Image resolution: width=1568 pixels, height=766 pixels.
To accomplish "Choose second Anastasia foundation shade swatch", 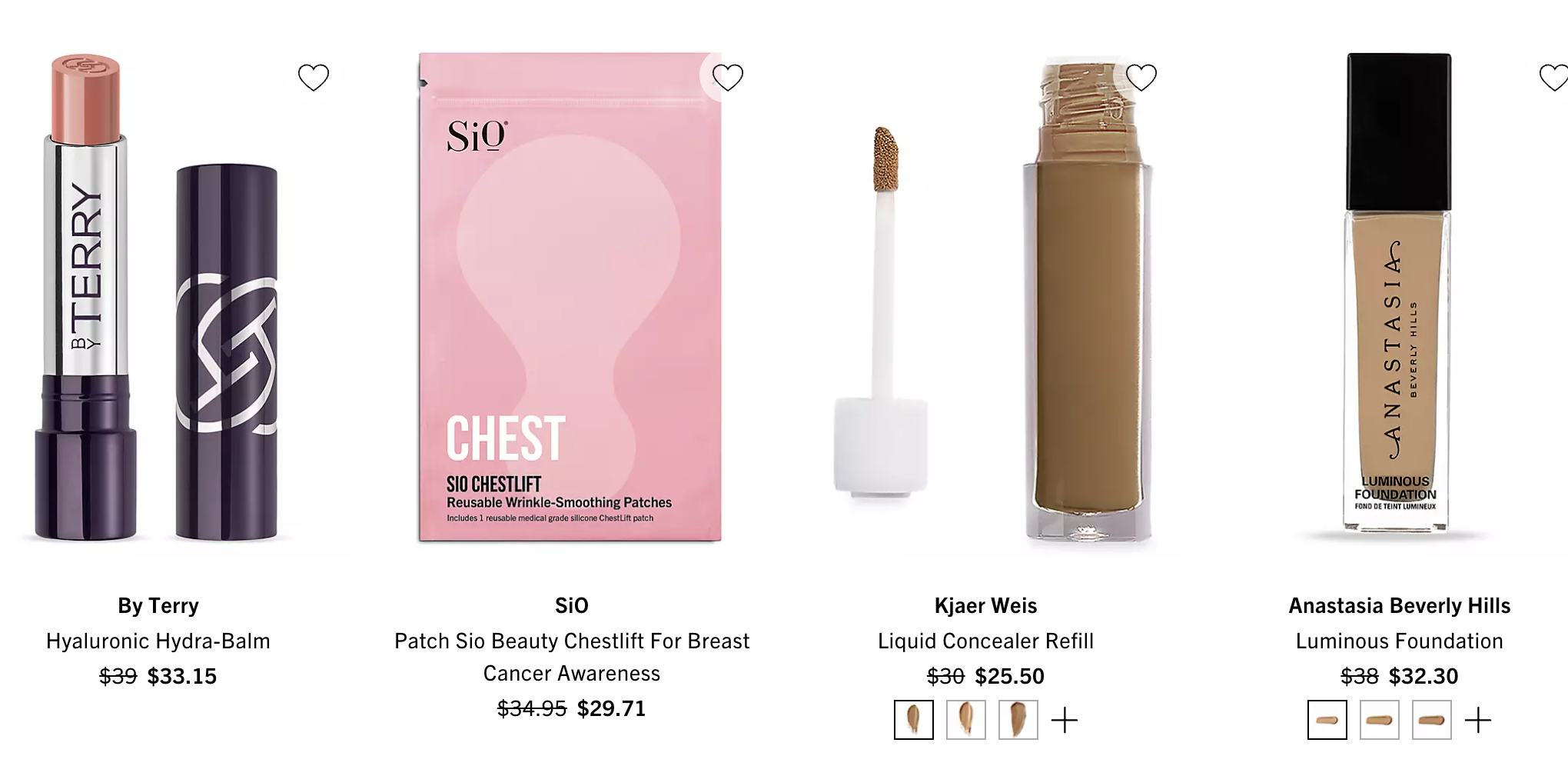I will click(x=1380, y=720).
